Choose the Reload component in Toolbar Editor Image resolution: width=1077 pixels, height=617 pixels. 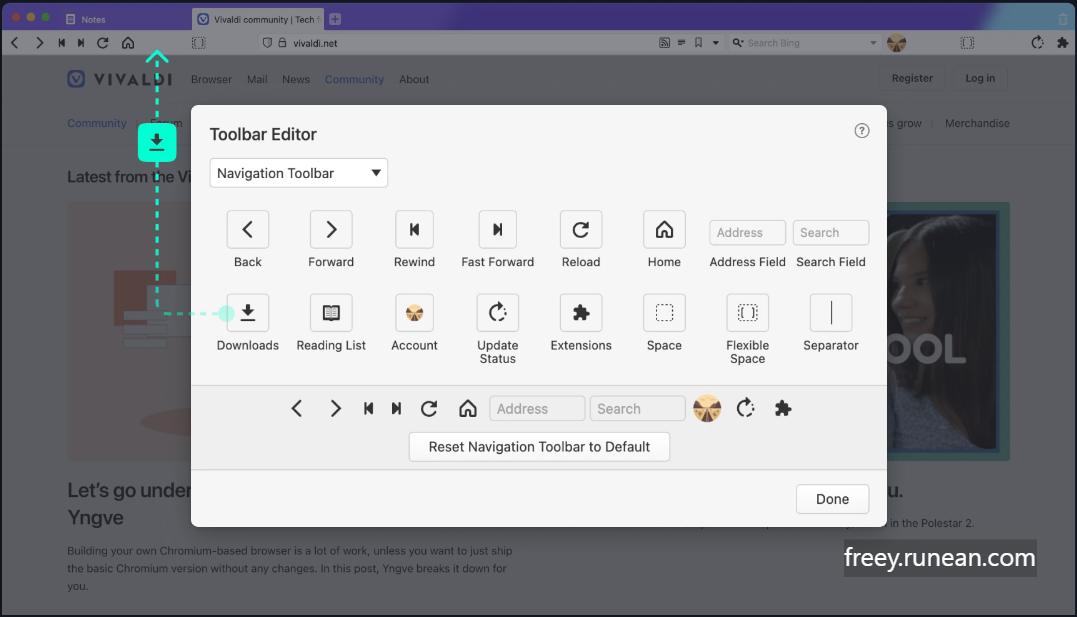click(x=581, y=229)
